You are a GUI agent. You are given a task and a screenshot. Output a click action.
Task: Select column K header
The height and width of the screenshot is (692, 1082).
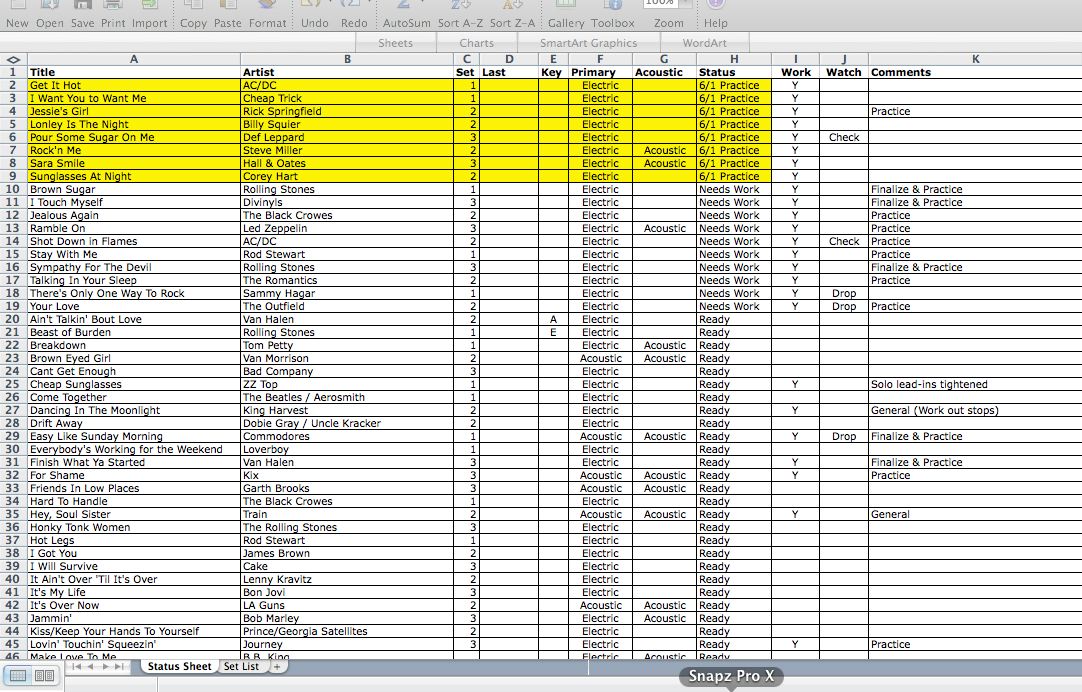975,59
